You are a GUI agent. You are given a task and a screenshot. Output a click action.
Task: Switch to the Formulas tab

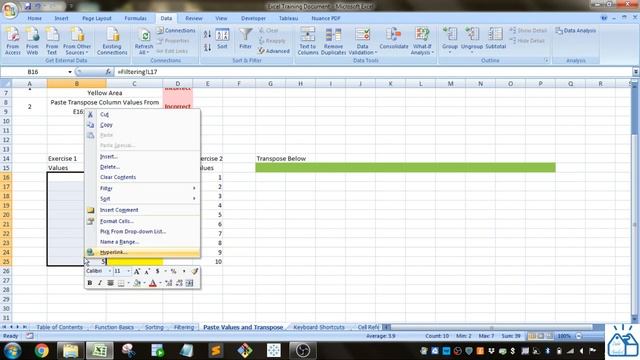(136, 18)
